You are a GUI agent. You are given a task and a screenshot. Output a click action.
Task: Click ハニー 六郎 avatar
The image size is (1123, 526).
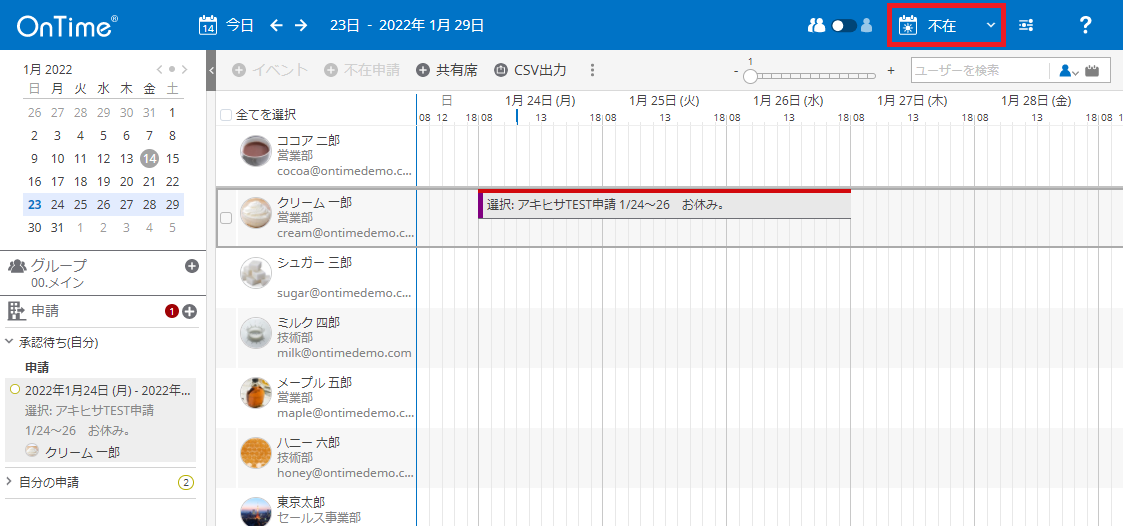pos(256,453)
